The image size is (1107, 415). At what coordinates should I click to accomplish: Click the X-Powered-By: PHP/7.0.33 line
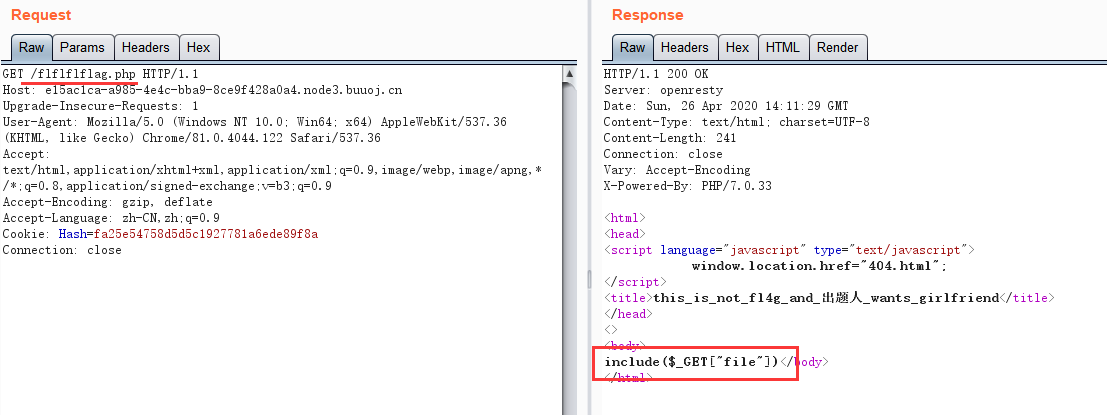click(687, 186)
